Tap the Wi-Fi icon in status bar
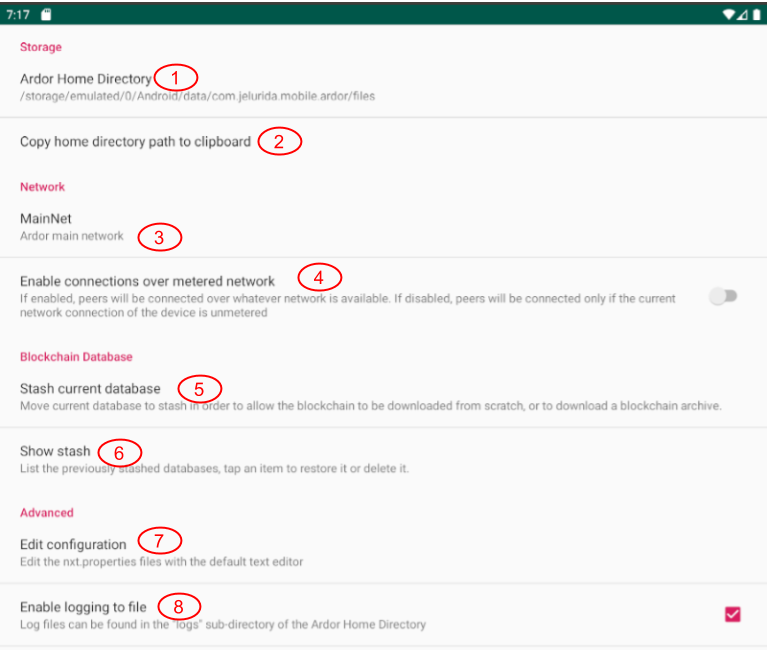The height and width of the screenshot is (650, 767). click(x=729, y=15)
